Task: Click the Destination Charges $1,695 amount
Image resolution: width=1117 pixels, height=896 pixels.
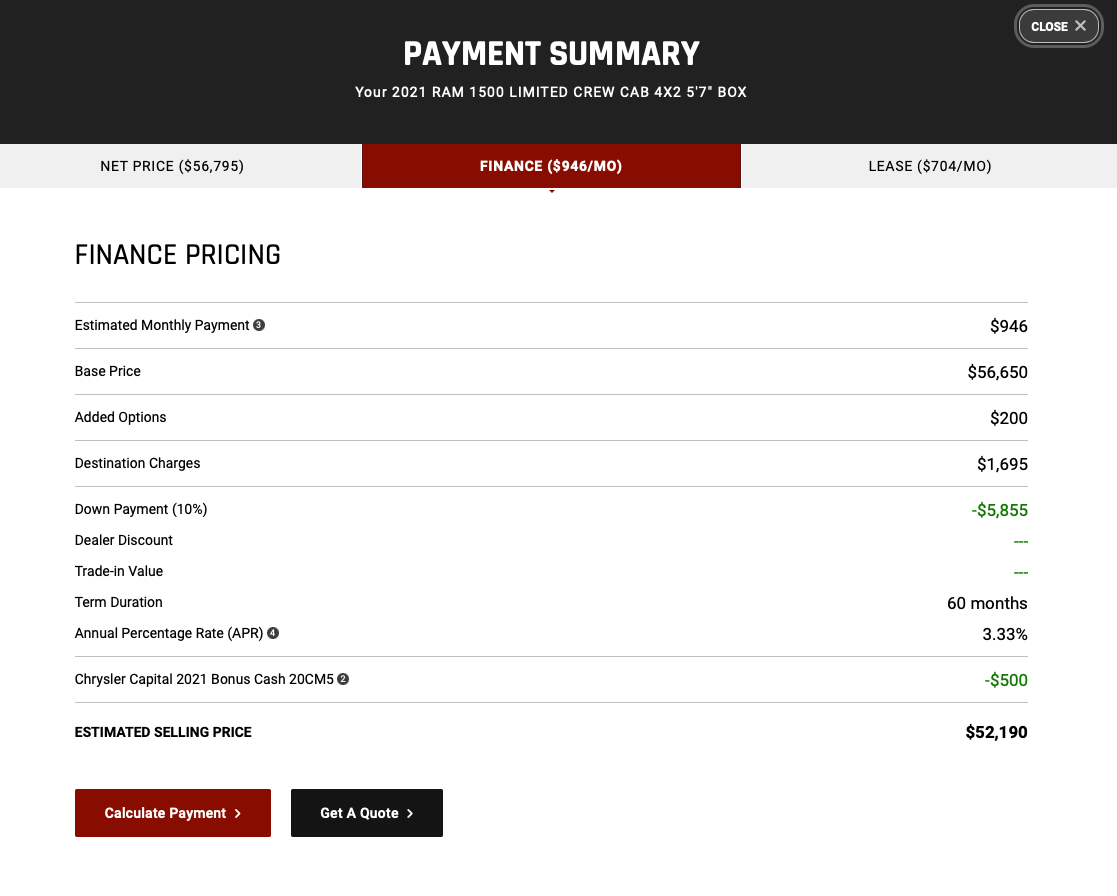Action: (1002, 464)
